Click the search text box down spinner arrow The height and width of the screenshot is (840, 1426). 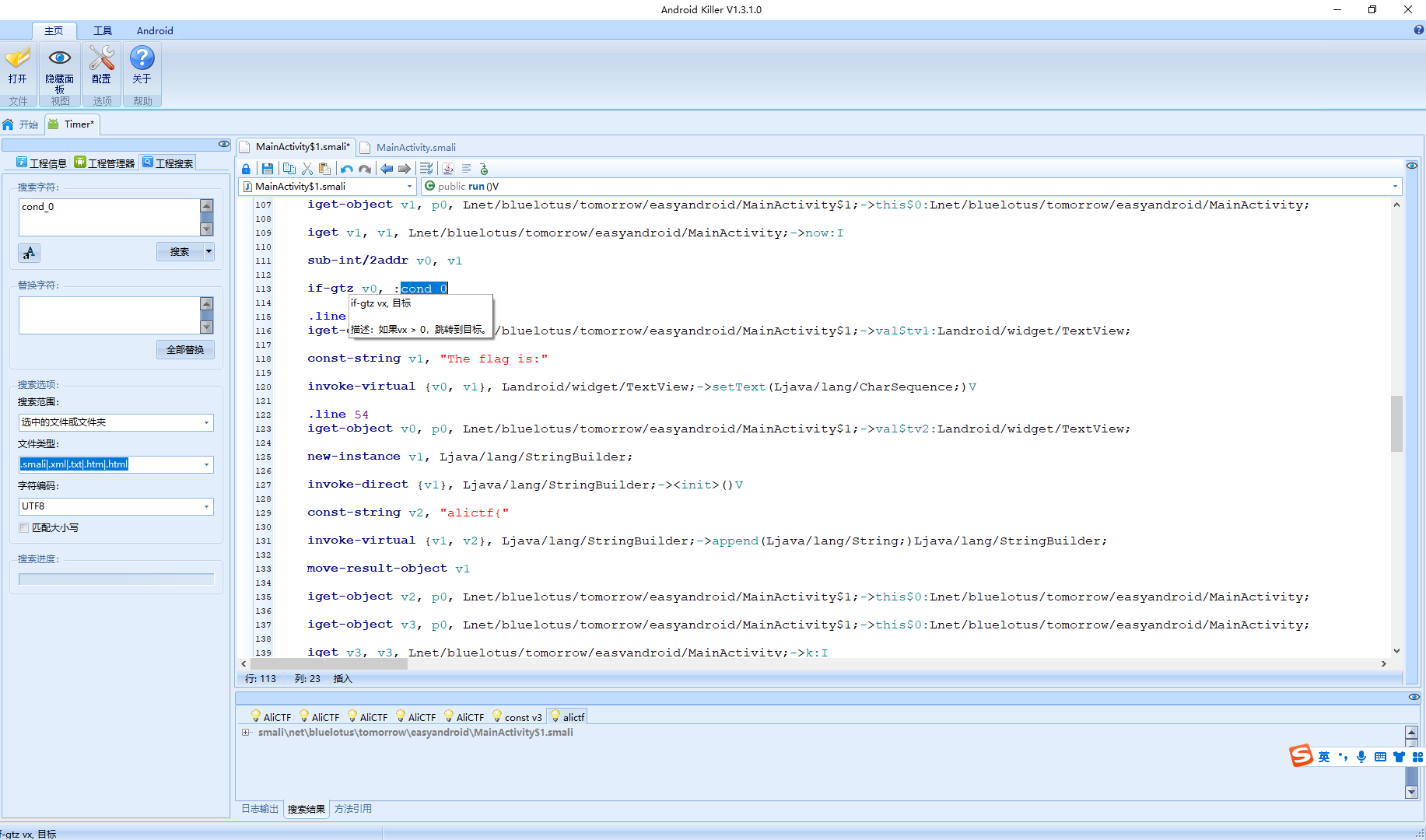point(207,229)
